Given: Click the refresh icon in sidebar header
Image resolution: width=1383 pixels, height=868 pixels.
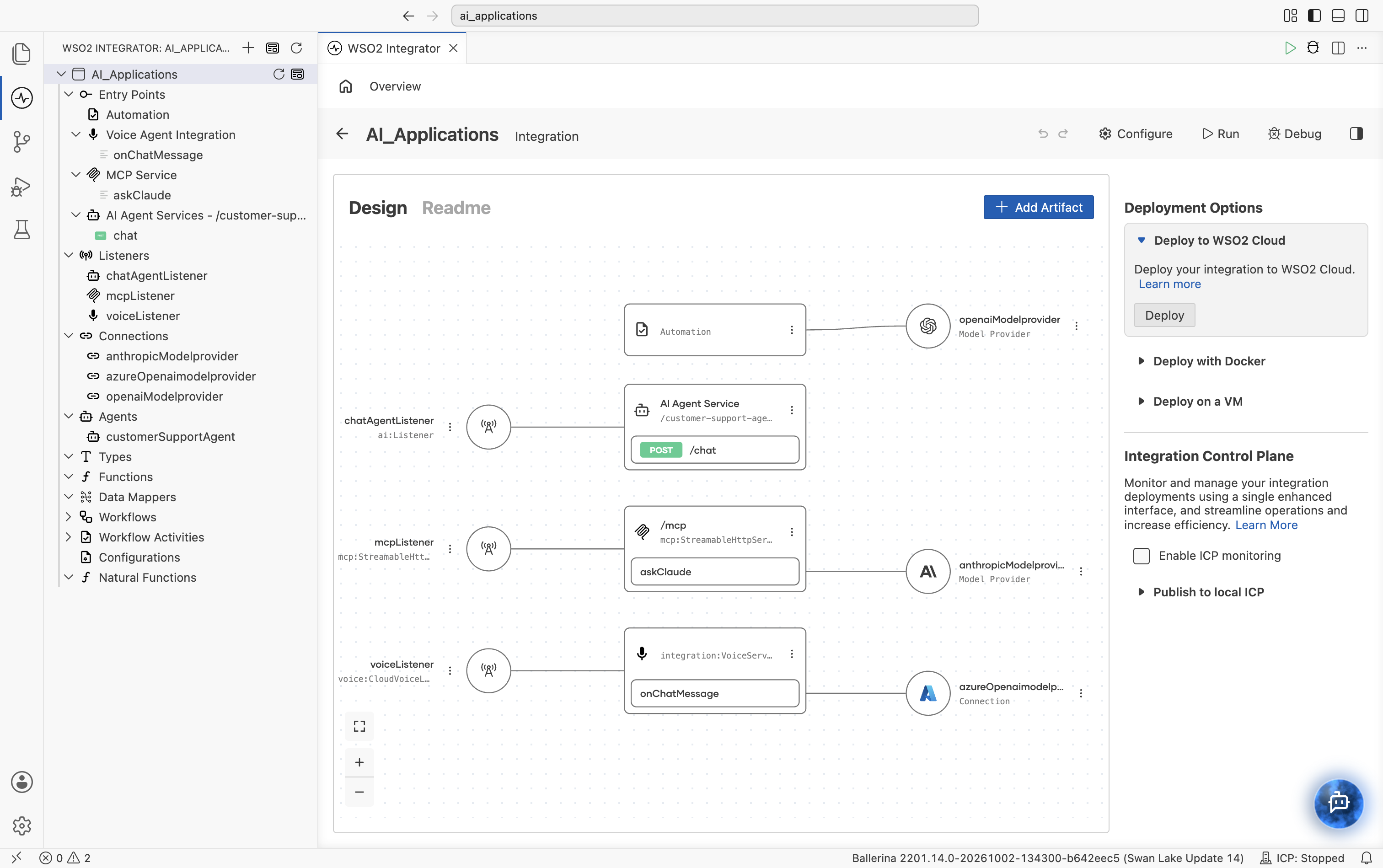Looking at the screenshot, I should 296,48.
